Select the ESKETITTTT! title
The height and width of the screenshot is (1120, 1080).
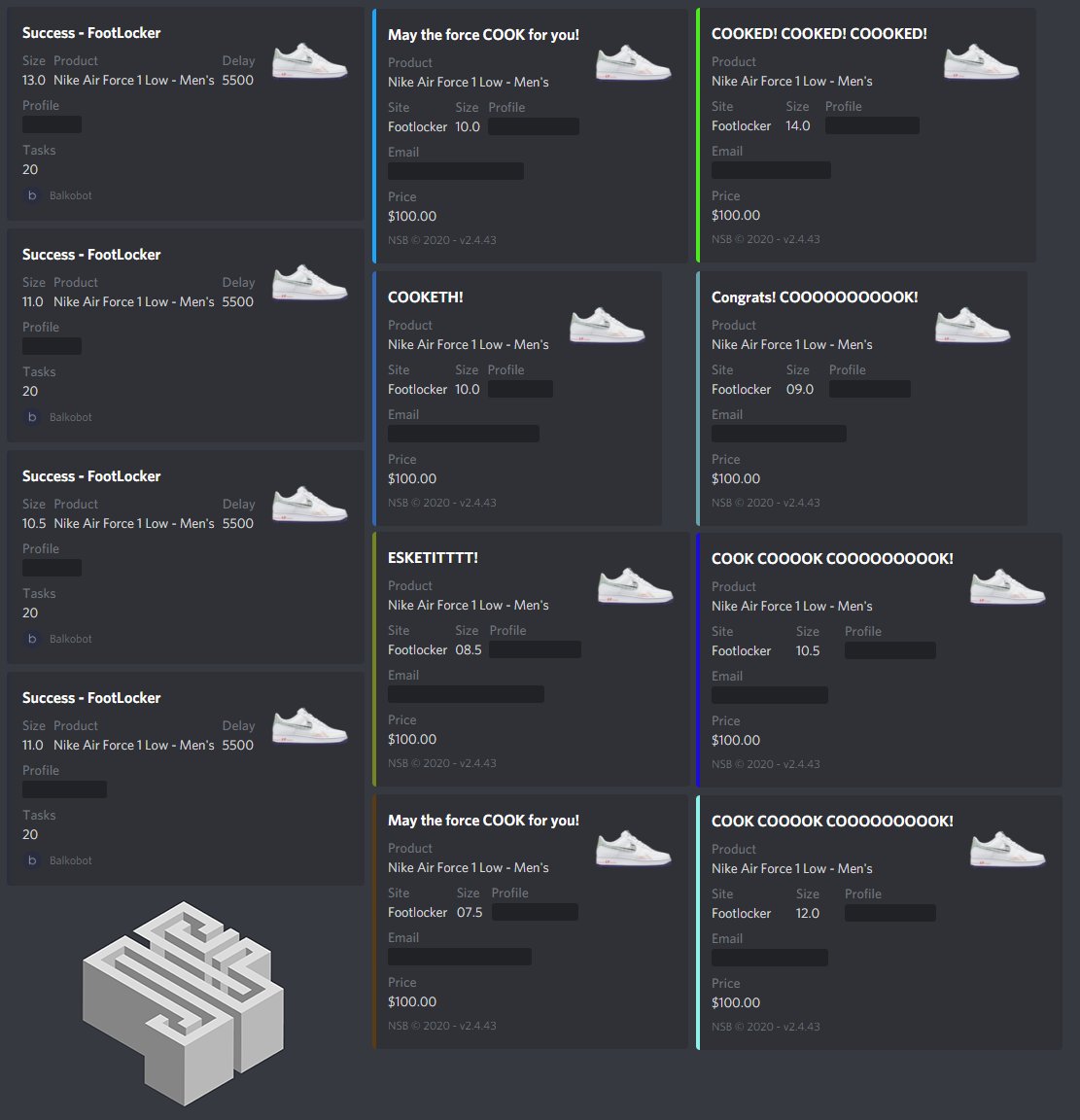(433, 558)
